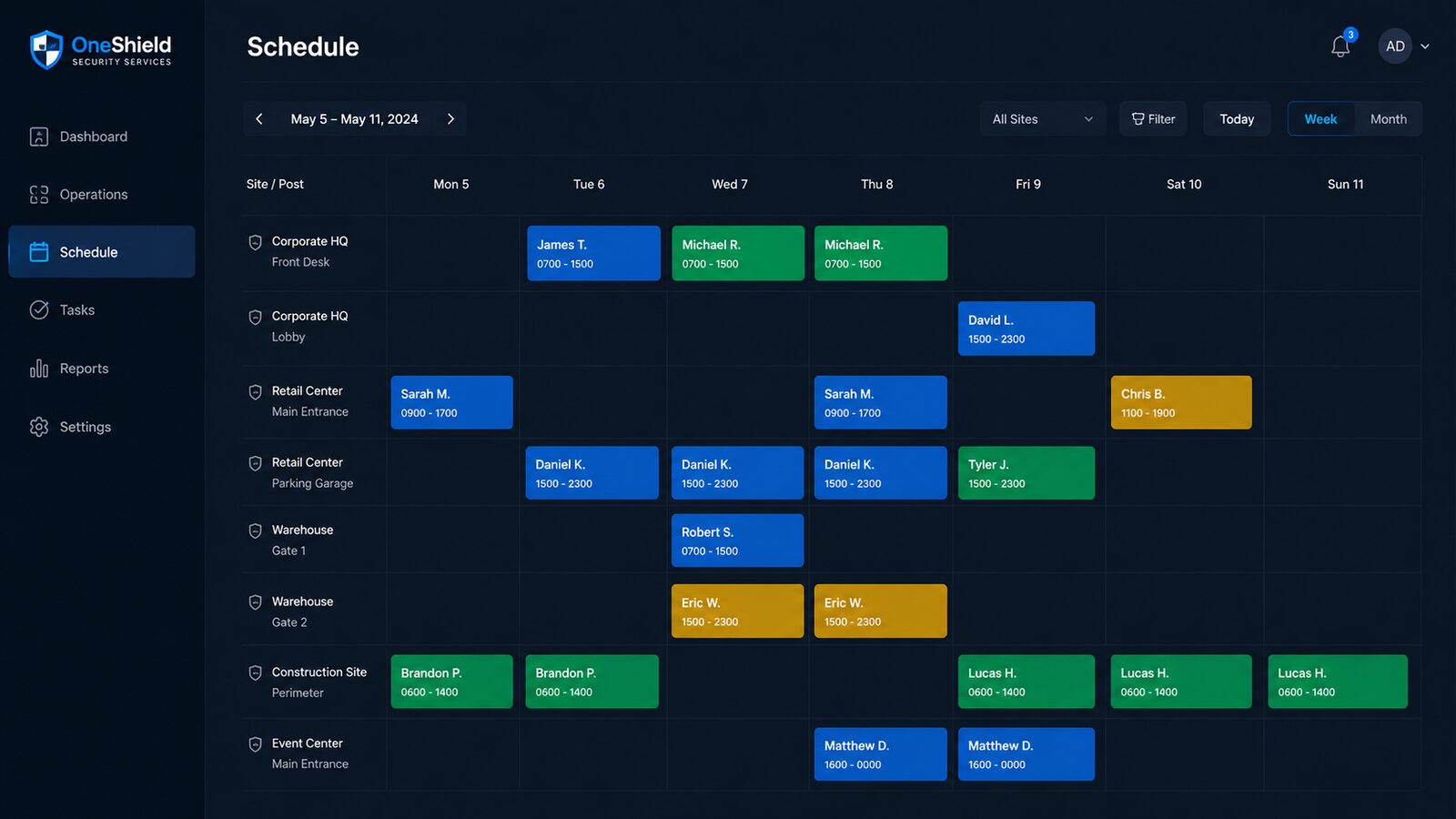Open the Dashboard icon in sidebar
This screenshot has height=819, width=1456.
pyautogui.click(x=39, y=136)
